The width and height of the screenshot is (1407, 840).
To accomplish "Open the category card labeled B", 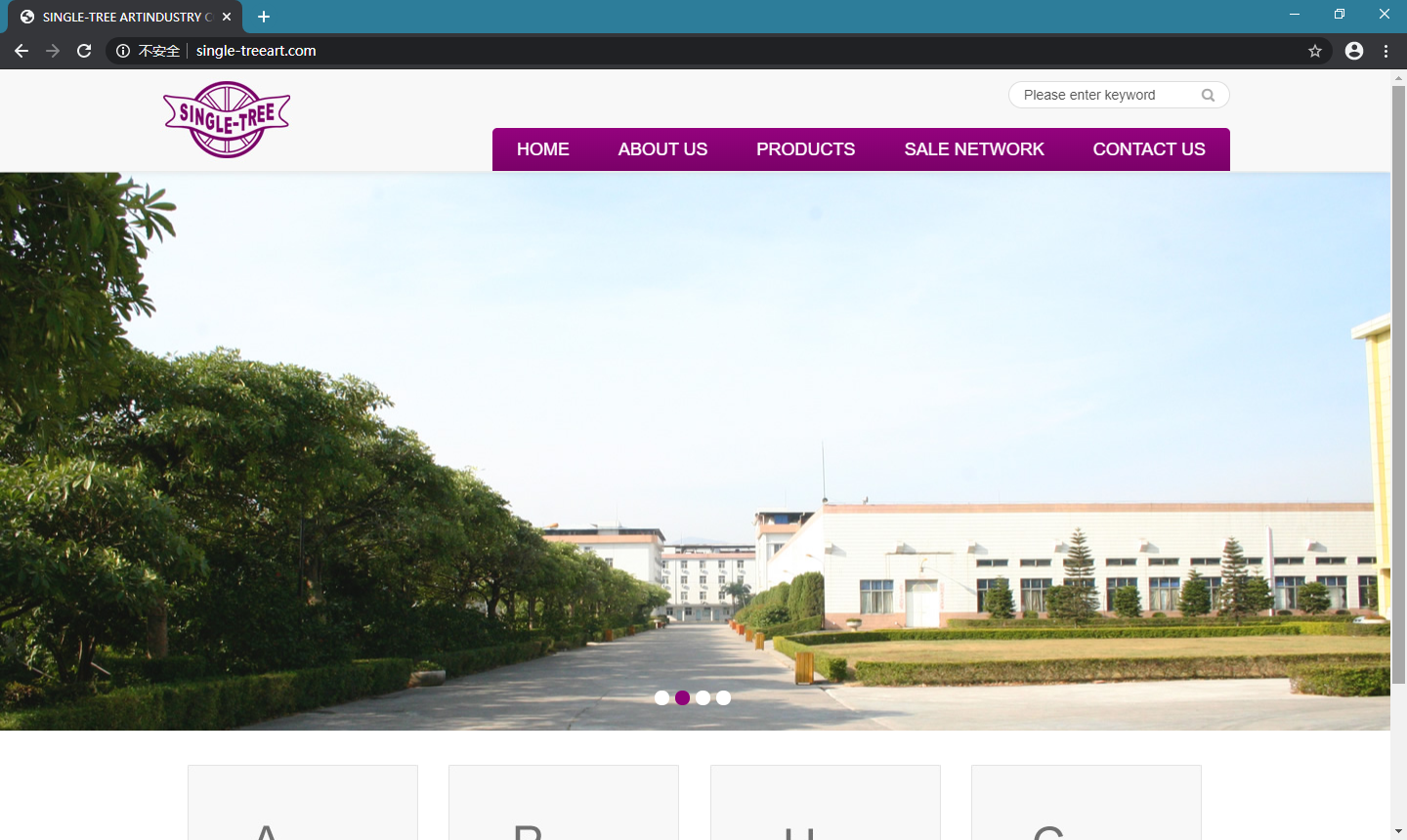I will (x=564, y=803).
